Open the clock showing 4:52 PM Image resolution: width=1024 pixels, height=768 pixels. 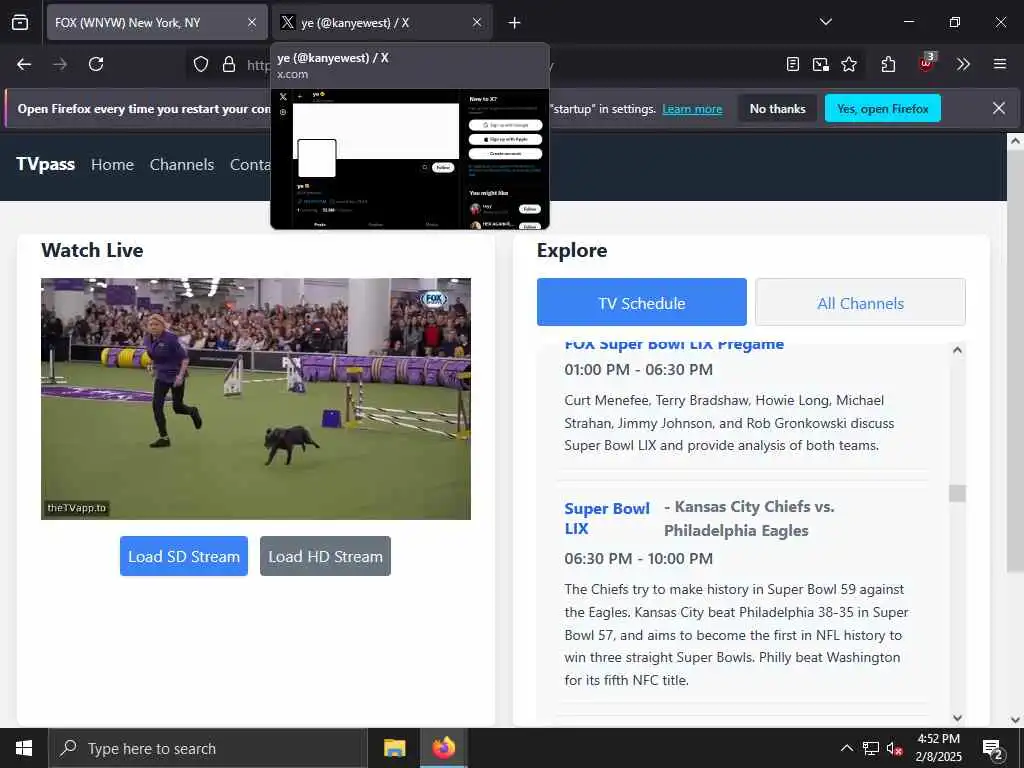938,748
